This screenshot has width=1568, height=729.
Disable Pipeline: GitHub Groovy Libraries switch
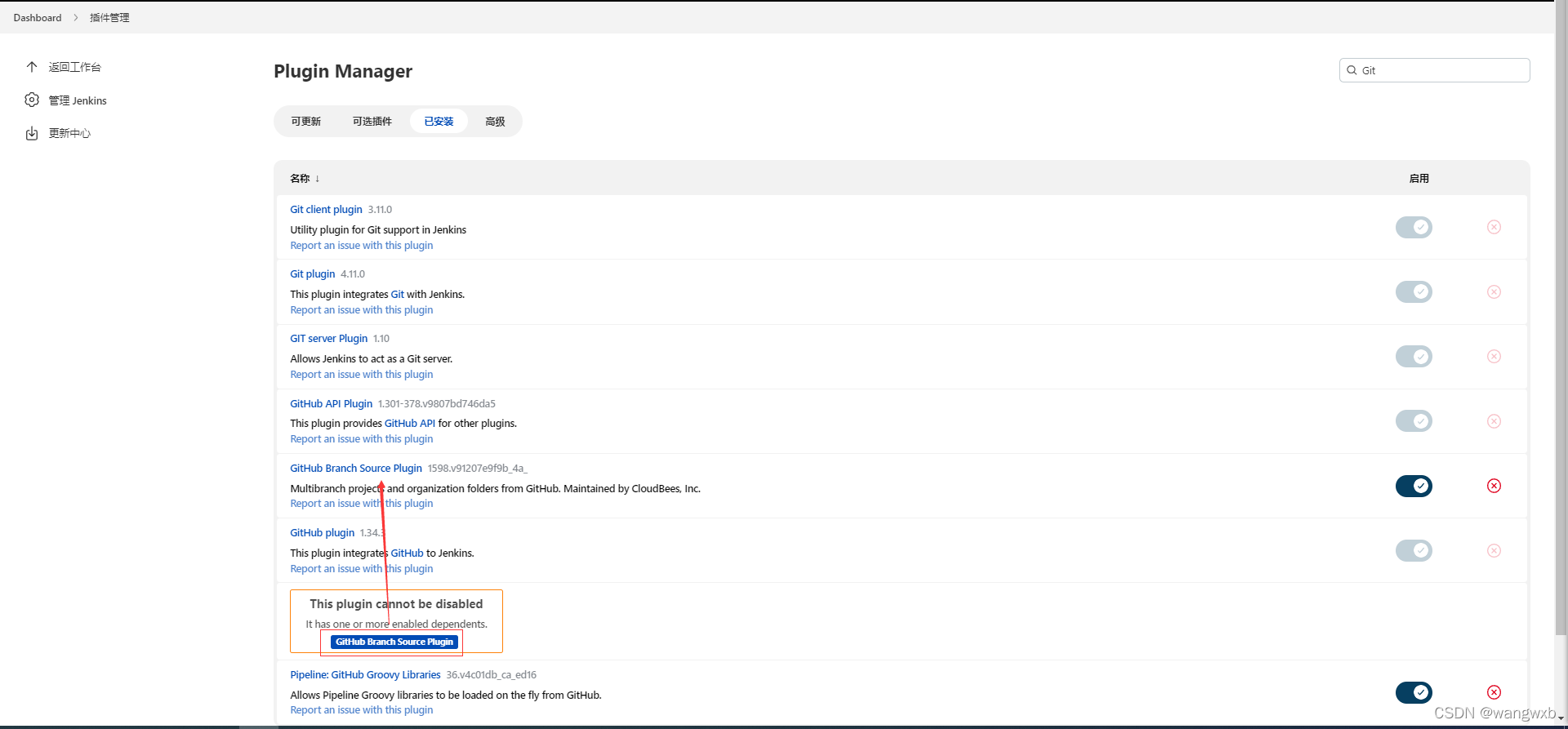click(x=1414, y=692)
